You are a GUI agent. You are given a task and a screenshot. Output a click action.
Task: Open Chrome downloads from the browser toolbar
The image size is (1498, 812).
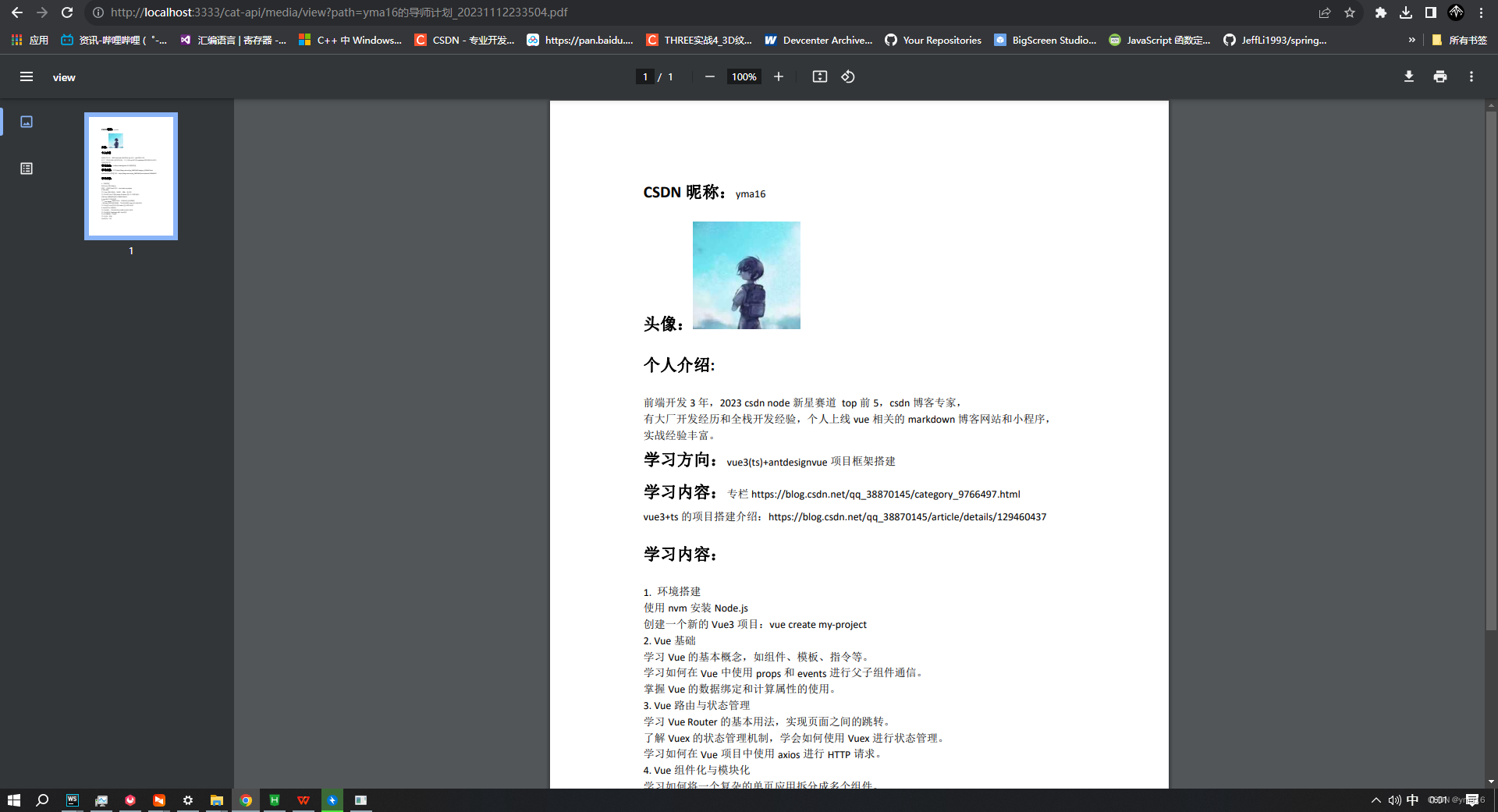1406,12
